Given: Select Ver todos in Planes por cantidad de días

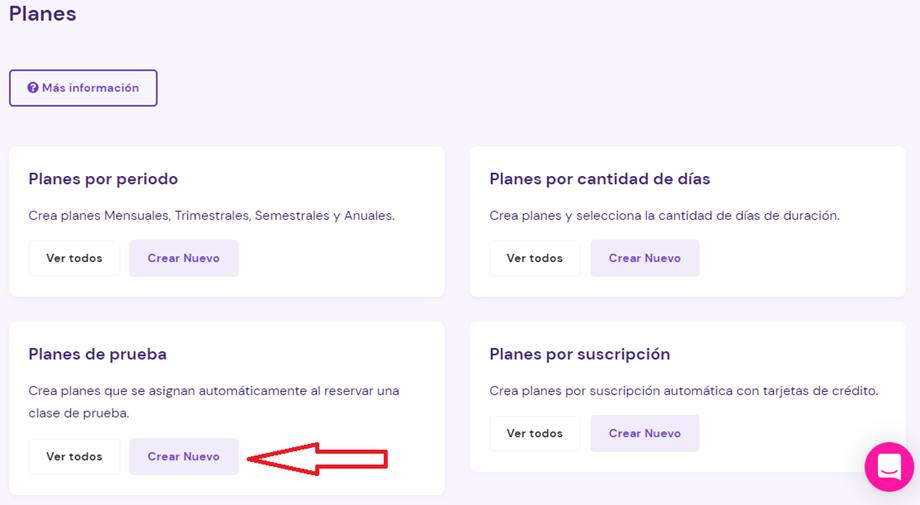Looking at the screenshot, I should [535, 258].
